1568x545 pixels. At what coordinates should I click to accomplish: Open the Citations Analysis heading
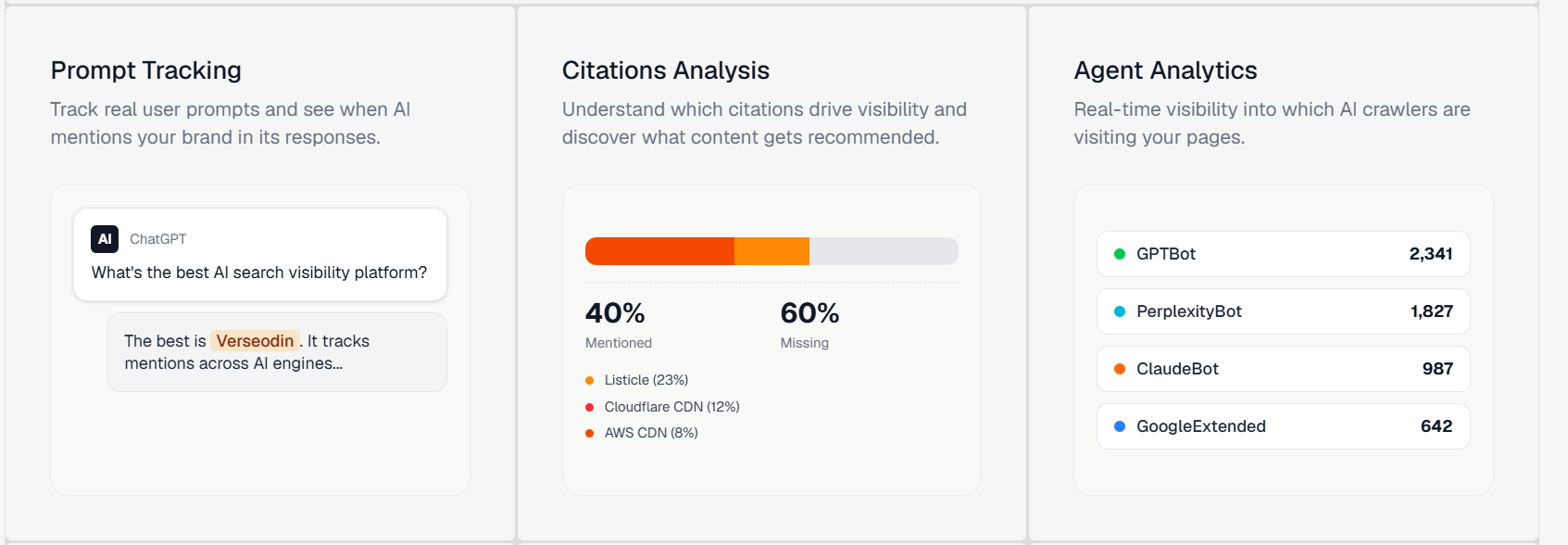coord(666,70)
